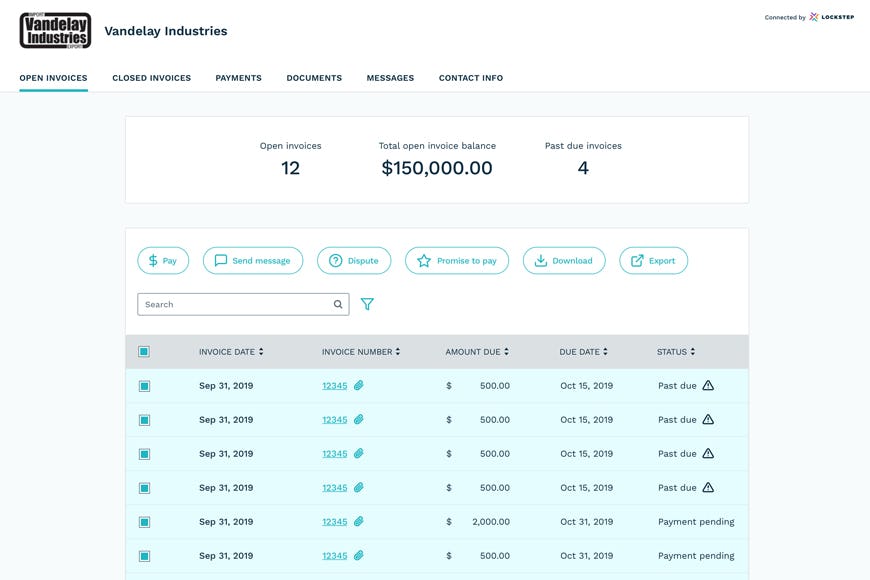Screen dimensions: 870x580
Task: Click the Dispute button
Action: 354,260
